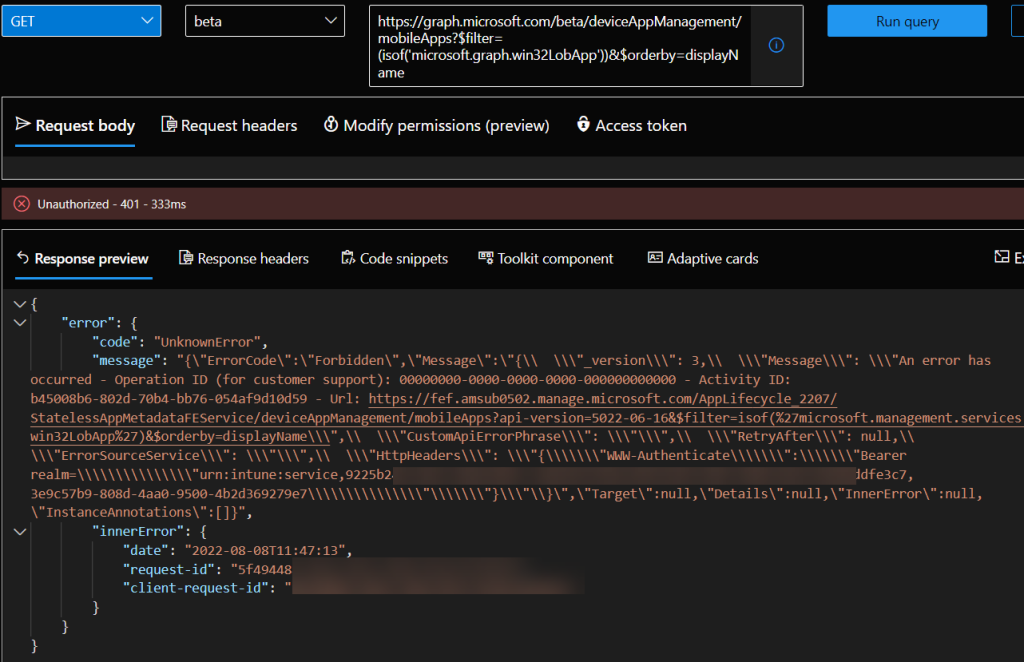Click the Run query button
This screenshot has height=662, width=1024.
point(907,21)
